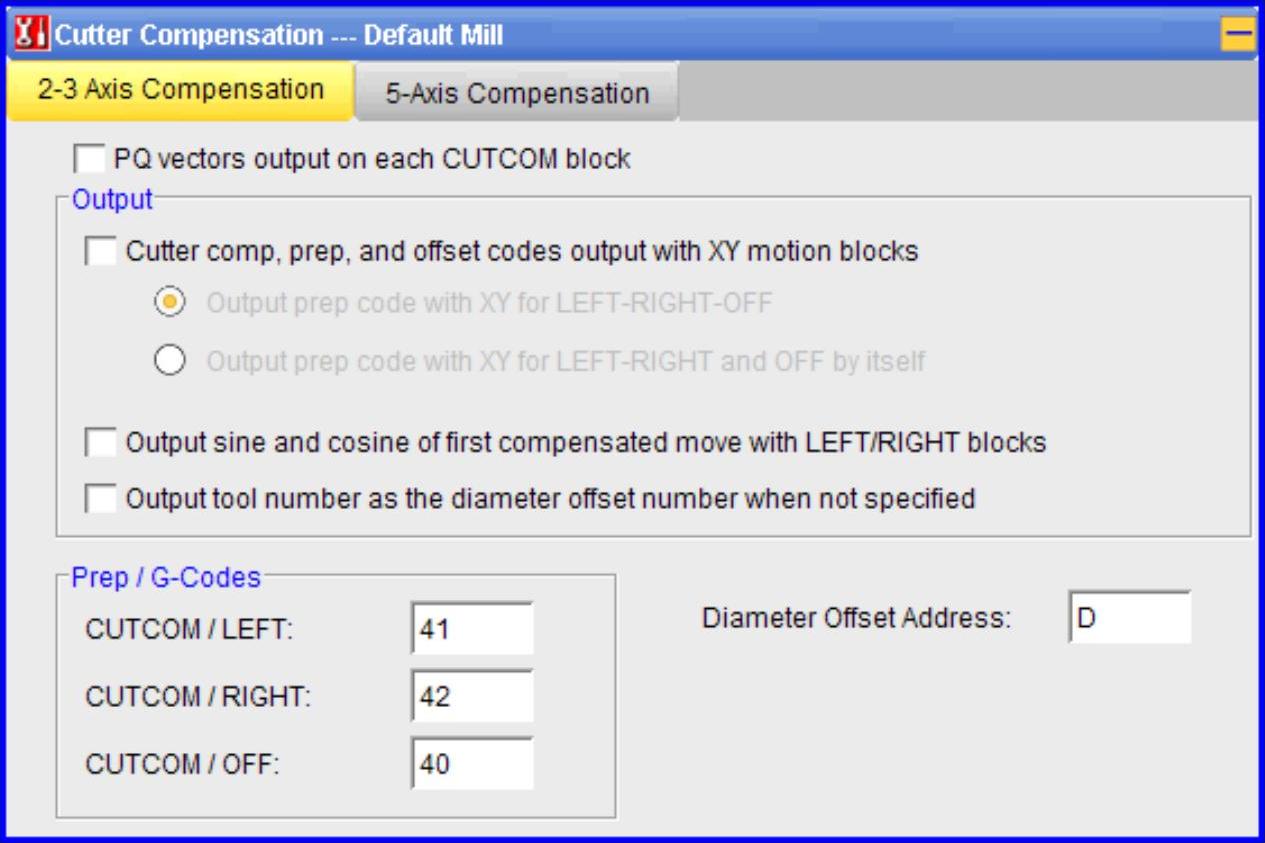The width and height of the screenshot is (1265, 843).
Task: Enable PQ vectors output on each CUTCOM block
Action: [x=89, y=159]
